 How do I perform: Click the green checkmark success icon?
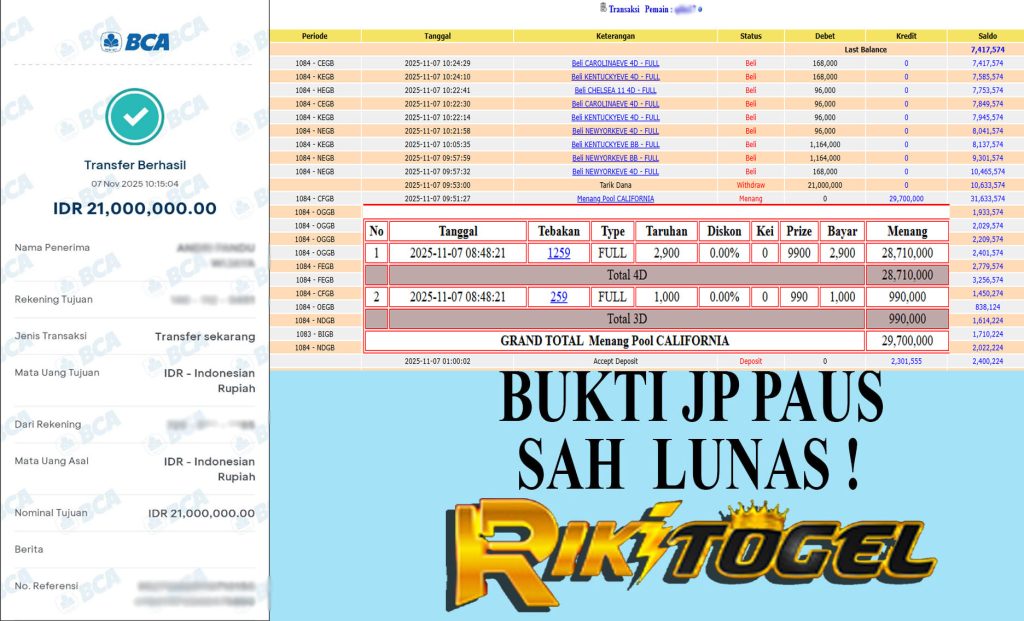click(135, 118)
